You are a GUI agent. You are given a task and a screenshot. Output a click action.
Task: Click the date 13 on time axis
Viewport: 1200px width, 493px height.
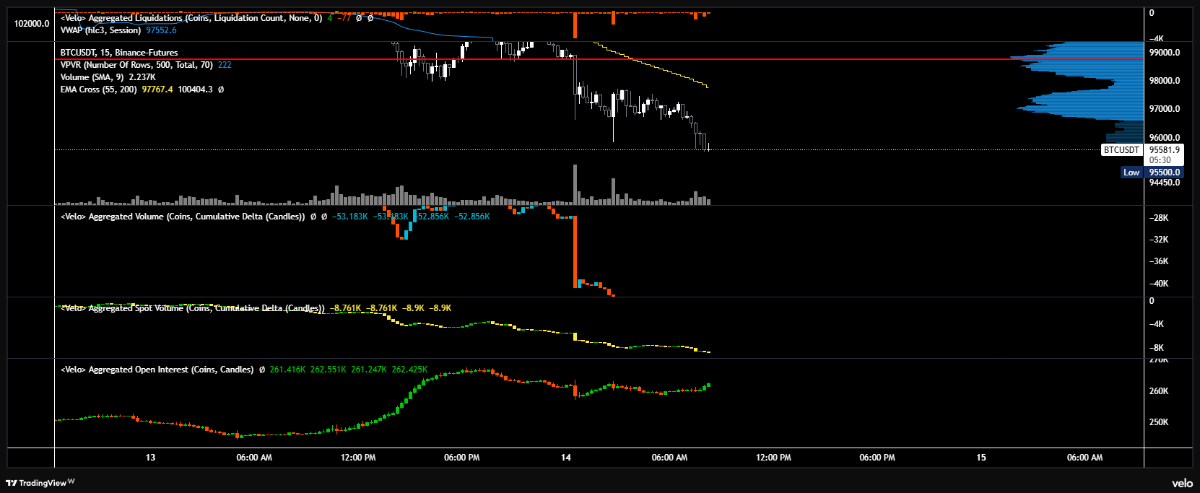point(150,457)
